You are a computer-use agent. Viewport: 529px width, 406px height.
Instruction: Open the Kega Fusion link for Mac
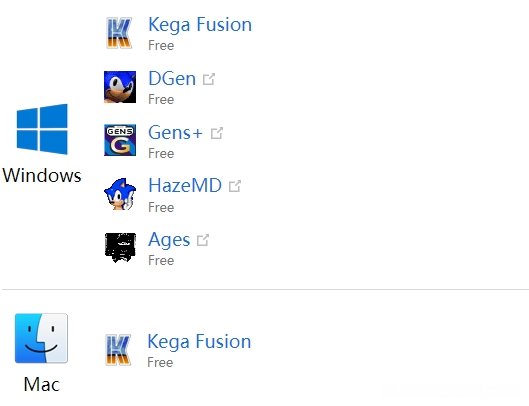pos(199,342)
